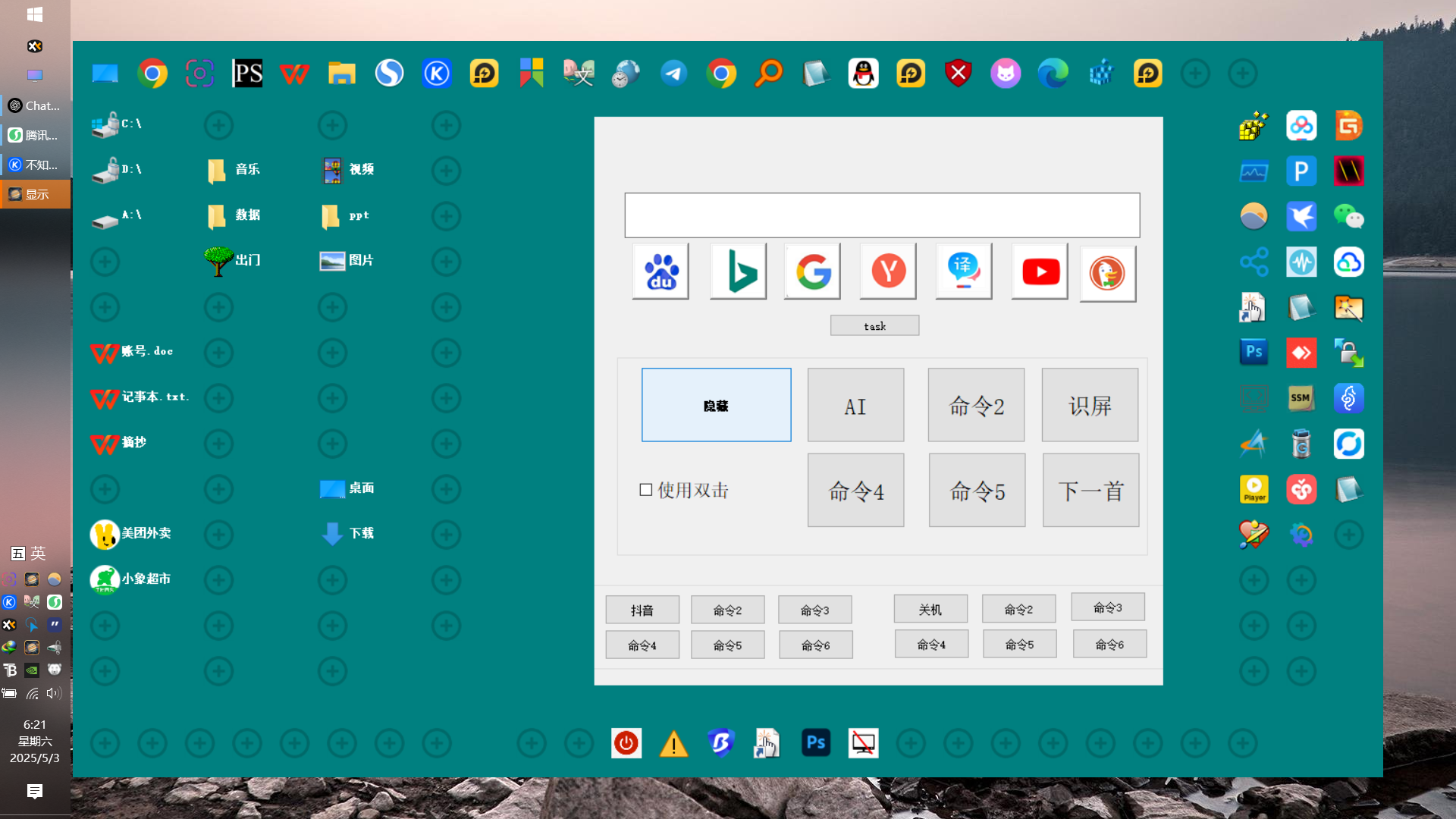Enable the 使用双击 checkbox
The height and width of the screenshot is (819, 1456).
click(646, 490)
